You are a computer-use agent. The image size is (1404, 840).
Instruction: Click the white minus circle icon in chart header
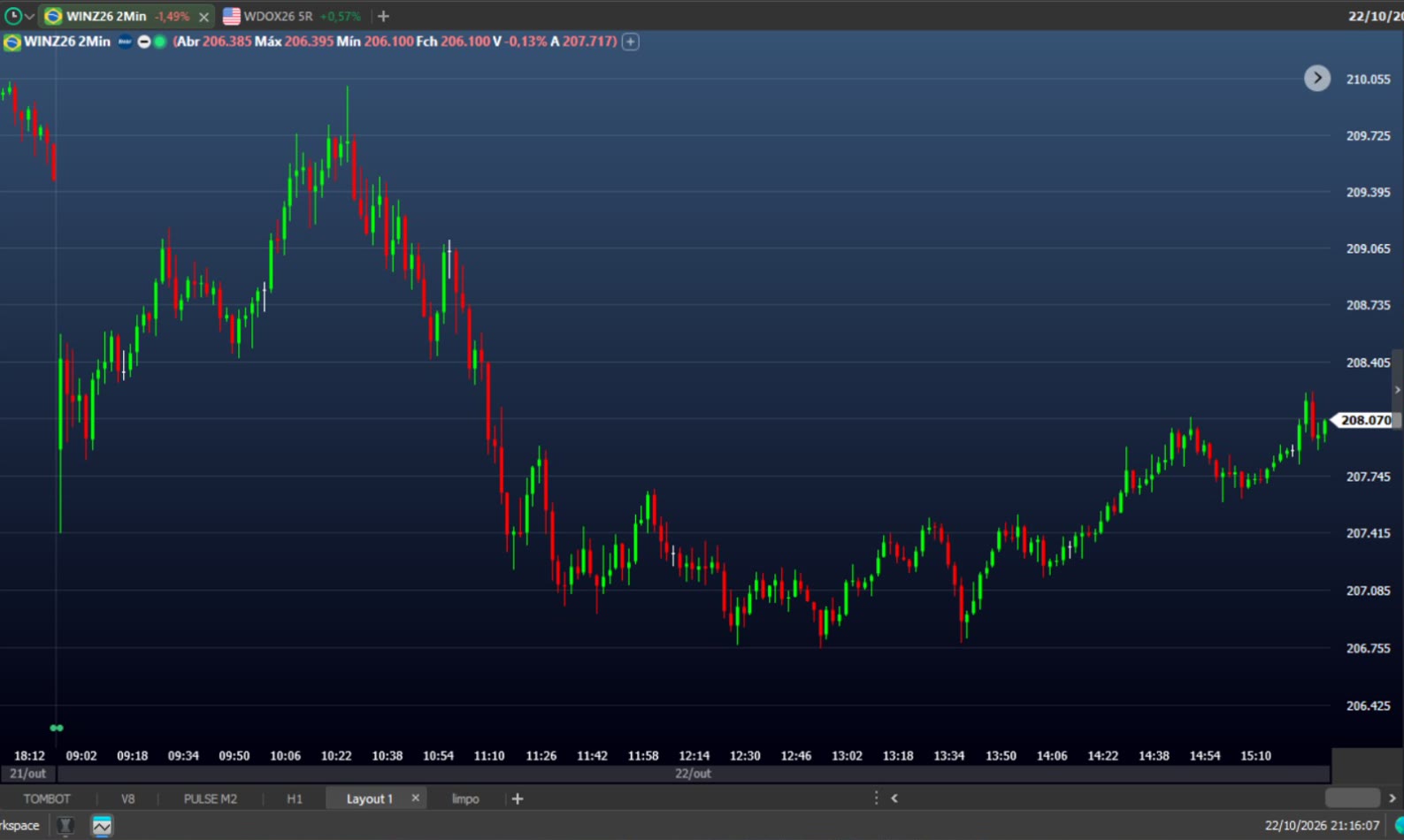(143, 42)
